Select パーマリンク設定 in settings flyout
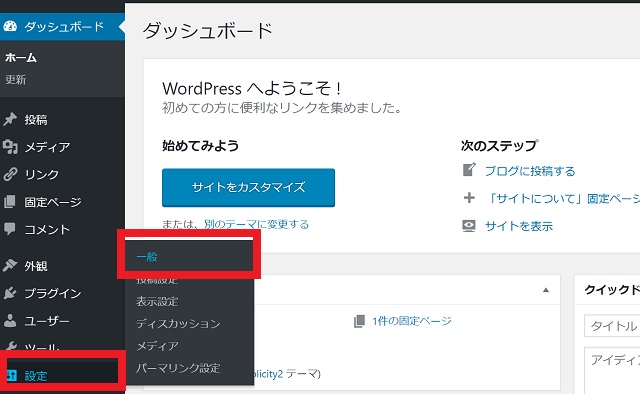Image resolution: width=640 pixels, height=394 pixels. (178, 368)
